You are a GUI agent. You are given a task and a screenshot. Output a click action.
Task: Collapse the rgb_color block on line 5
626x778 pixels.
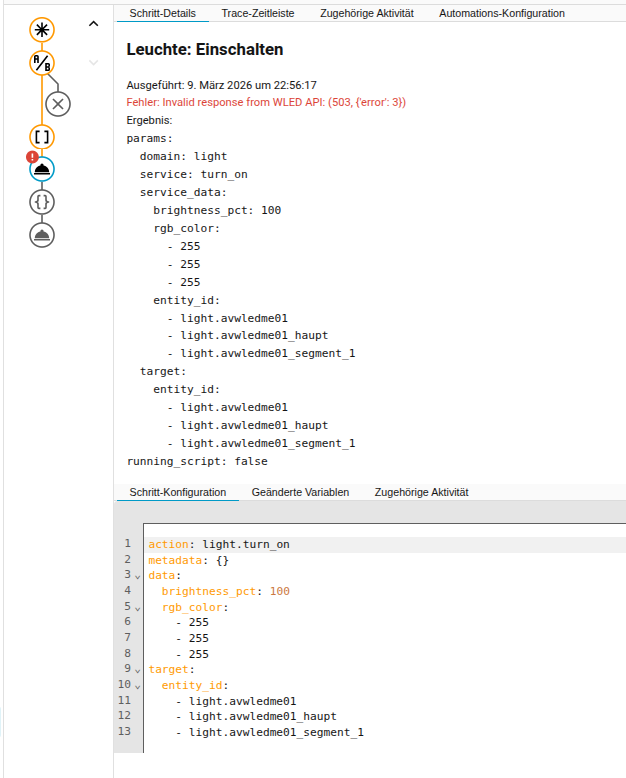tap(138, 608)
